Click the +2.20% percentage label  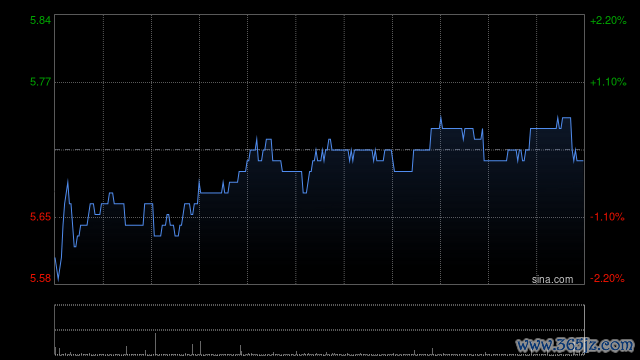coord(608,20)
